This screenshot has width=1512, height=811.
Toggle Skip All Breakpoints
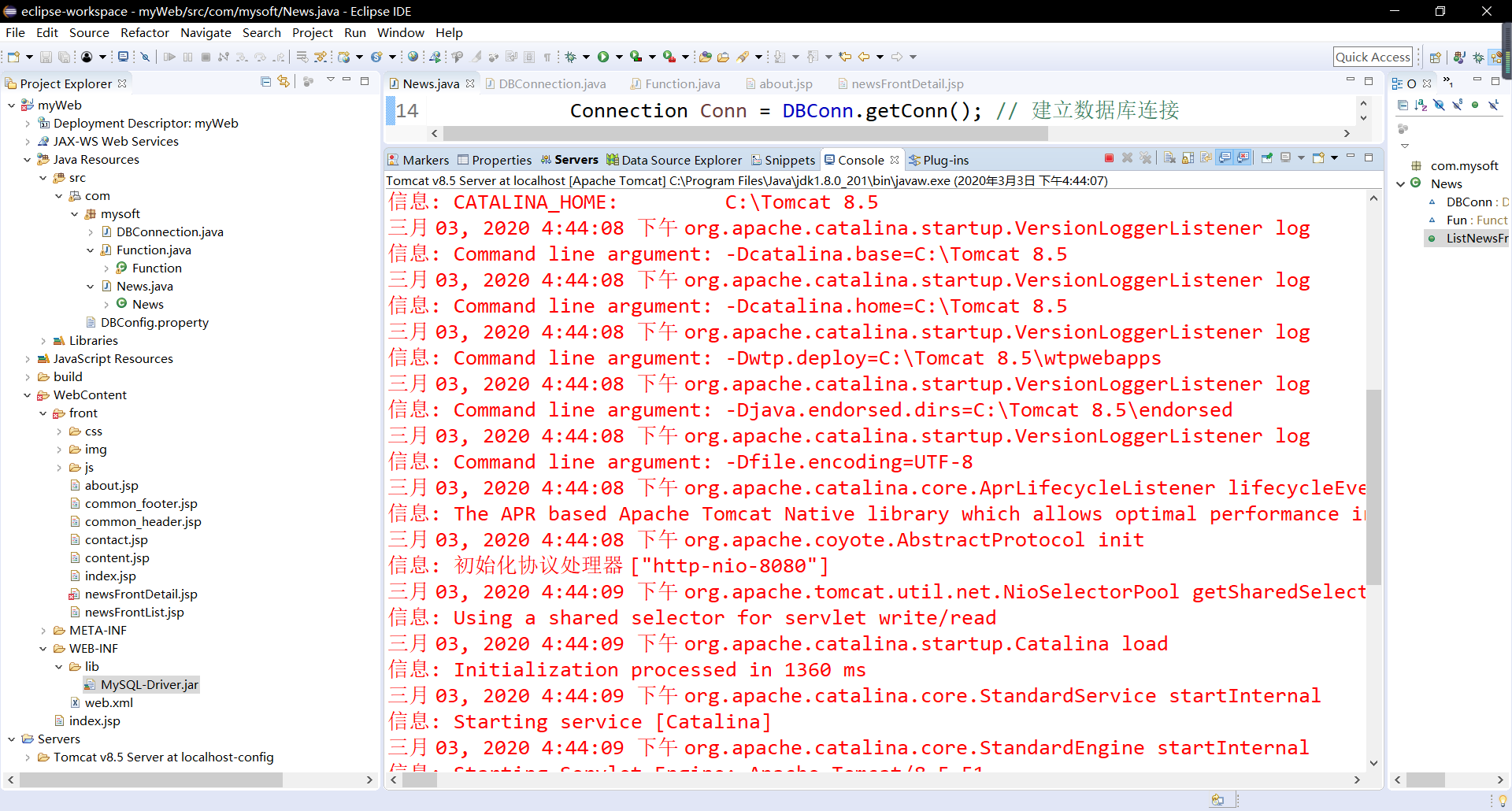(145, 57)
